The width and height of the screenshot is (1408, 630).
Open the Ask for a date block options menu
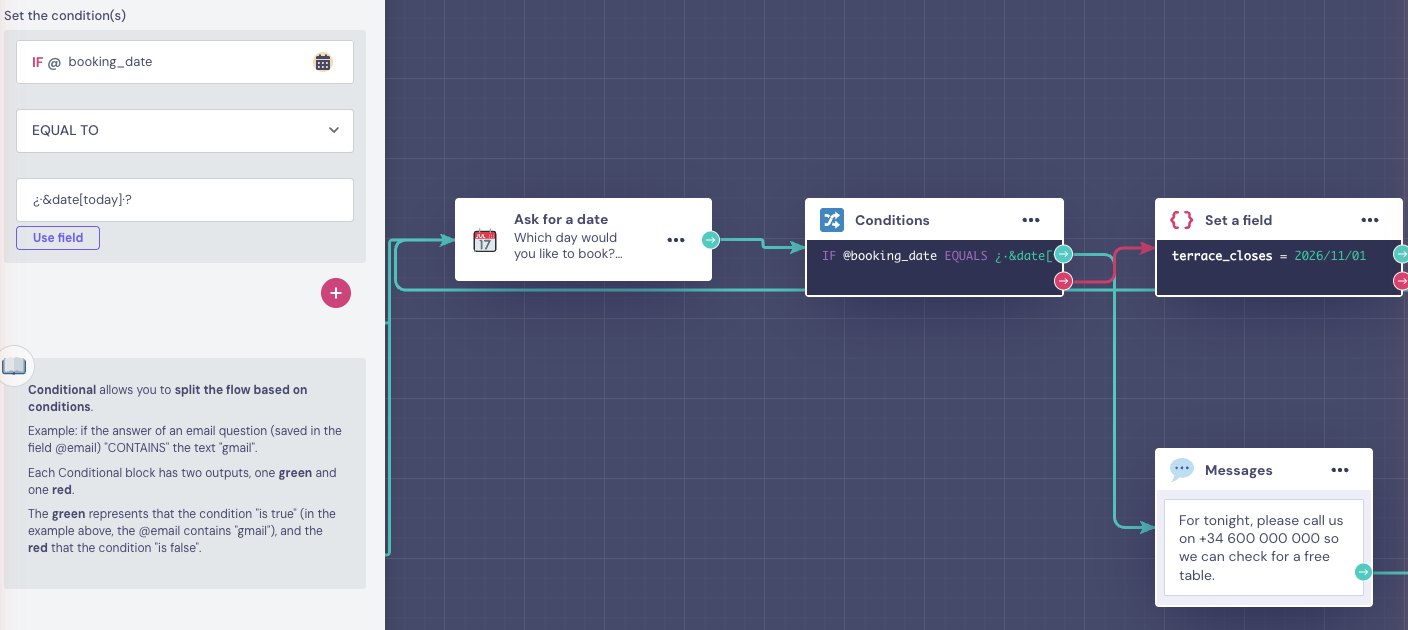676,240
